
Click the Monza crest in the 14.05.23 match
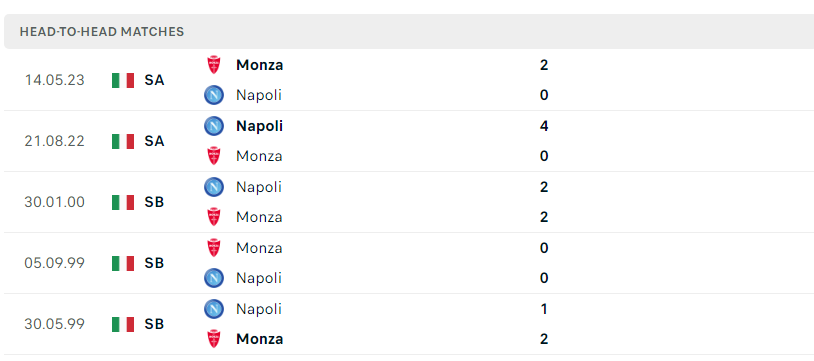[x=213, y=65]
